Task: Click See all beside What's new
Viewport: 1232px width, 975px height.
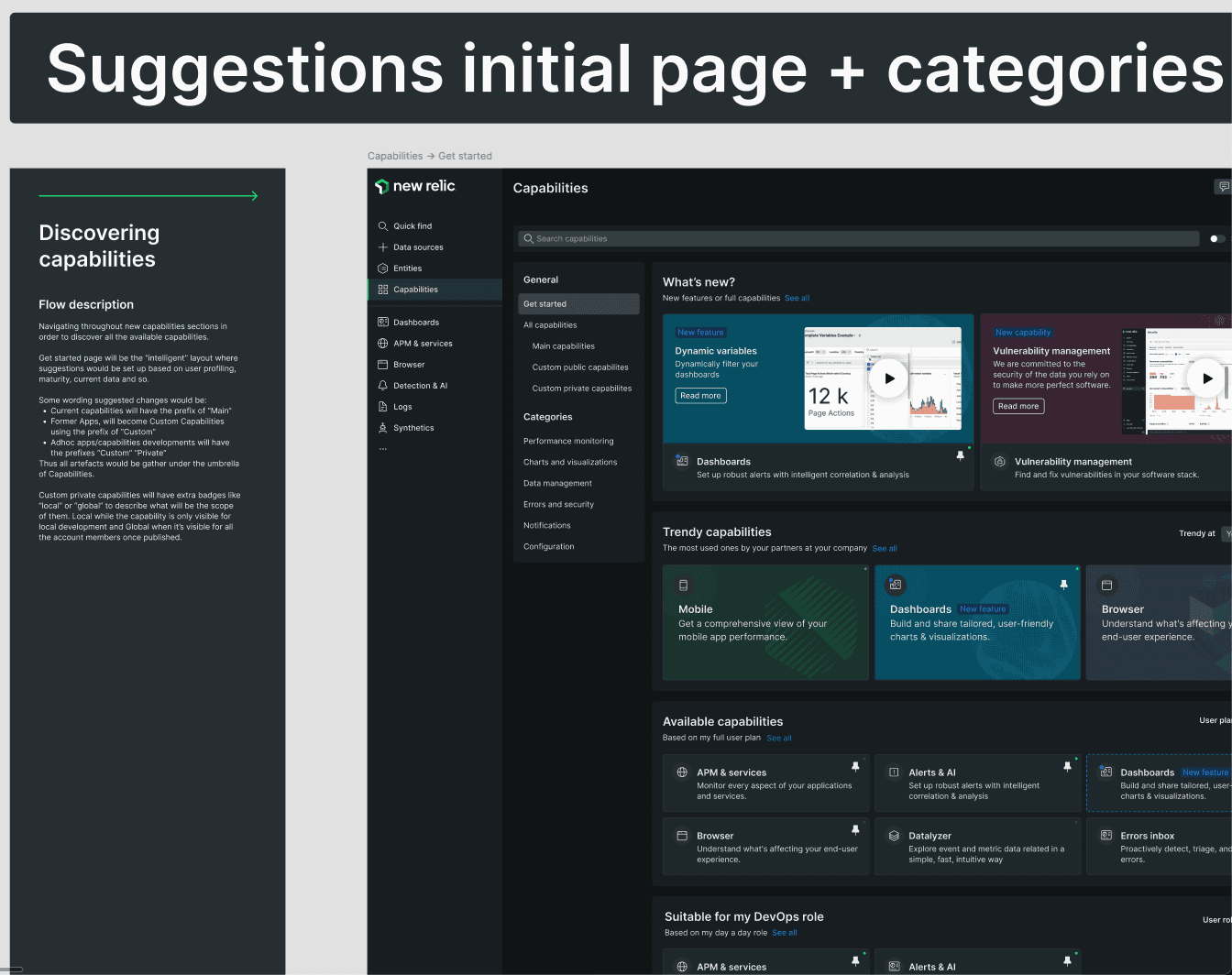Action: 797,299
